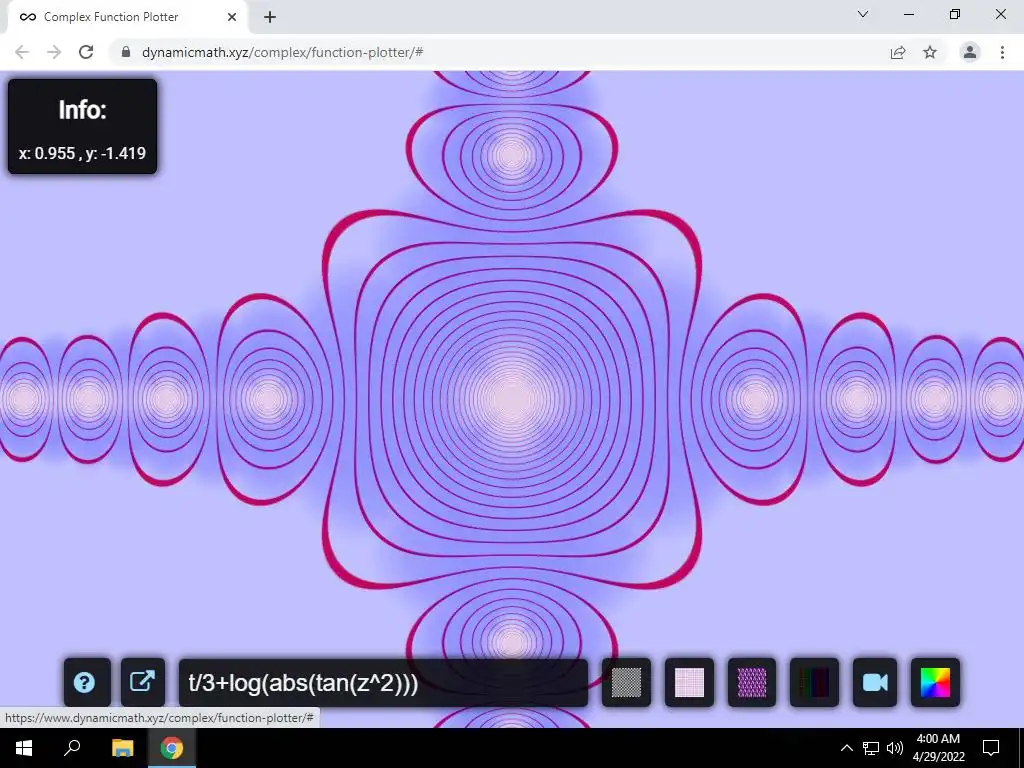
Task: Open the notification center icon
Action: 991,748
